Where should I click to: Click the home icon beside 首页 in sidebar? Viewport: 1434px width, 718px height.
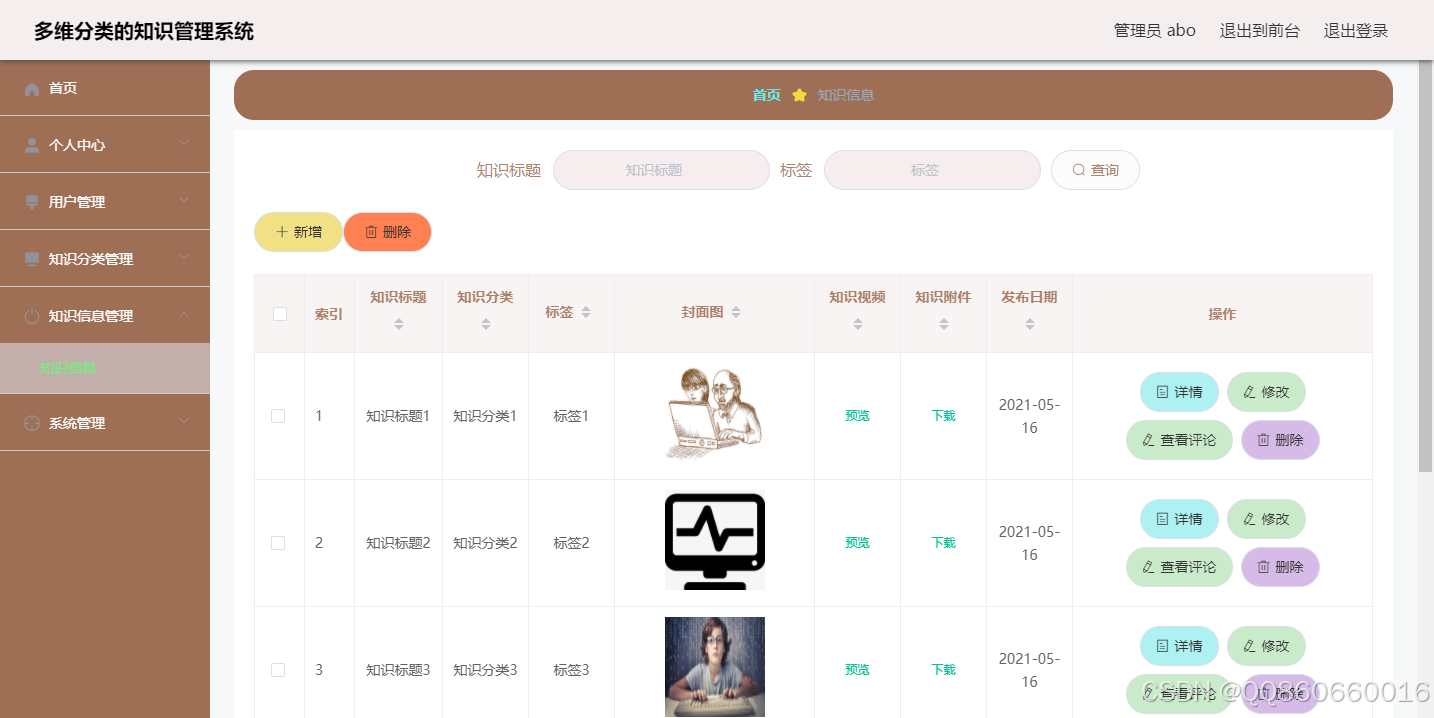[32, 89]
